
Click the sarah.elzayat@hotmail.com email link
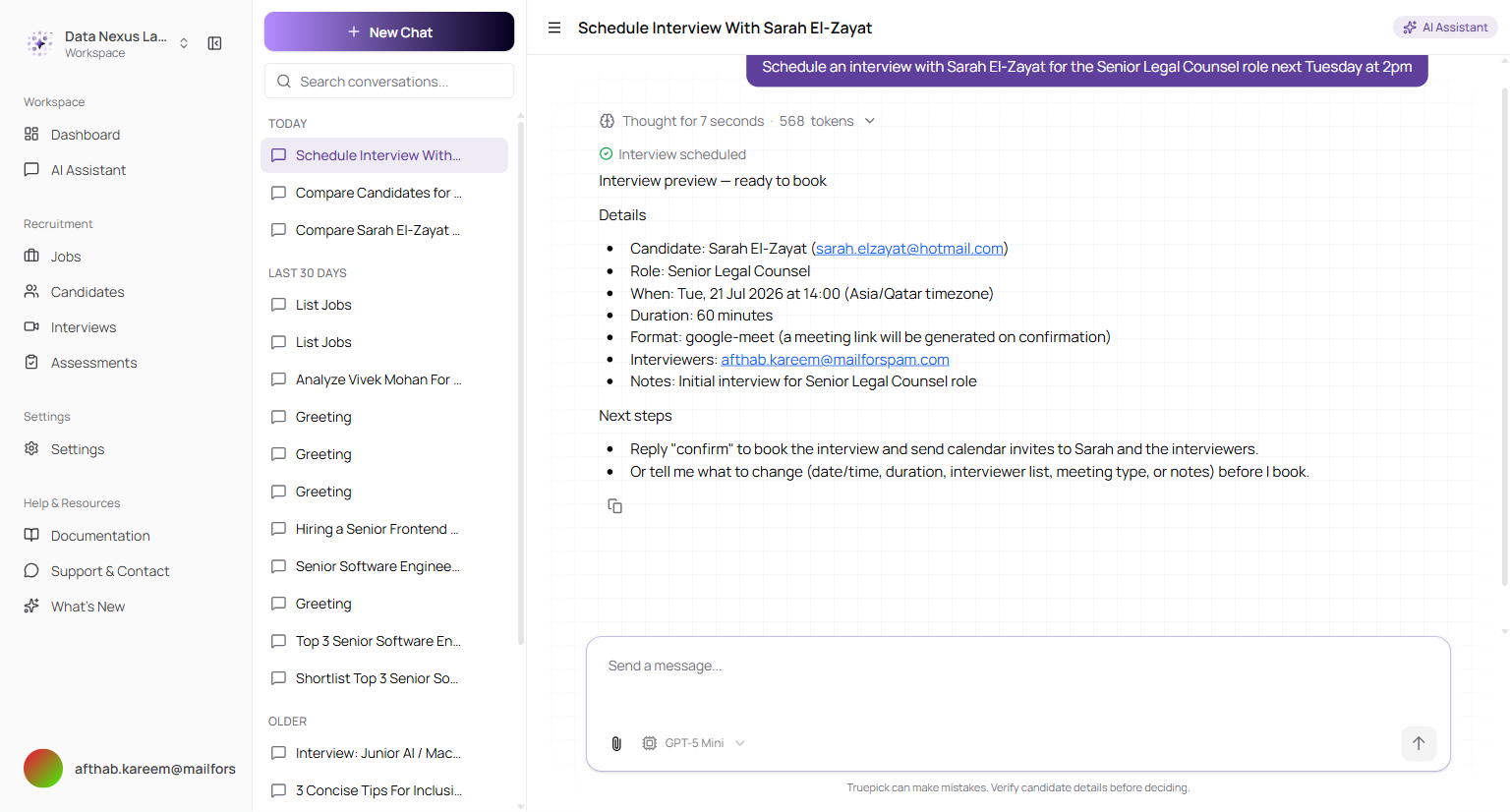tap(909, 249)
